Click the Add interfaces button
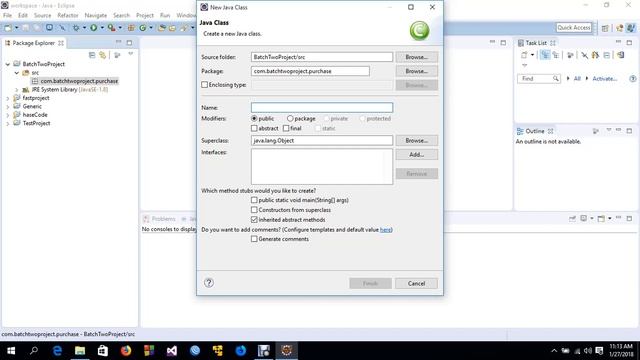Viewport: 640px width, 360px height. [x=416, y=154]
